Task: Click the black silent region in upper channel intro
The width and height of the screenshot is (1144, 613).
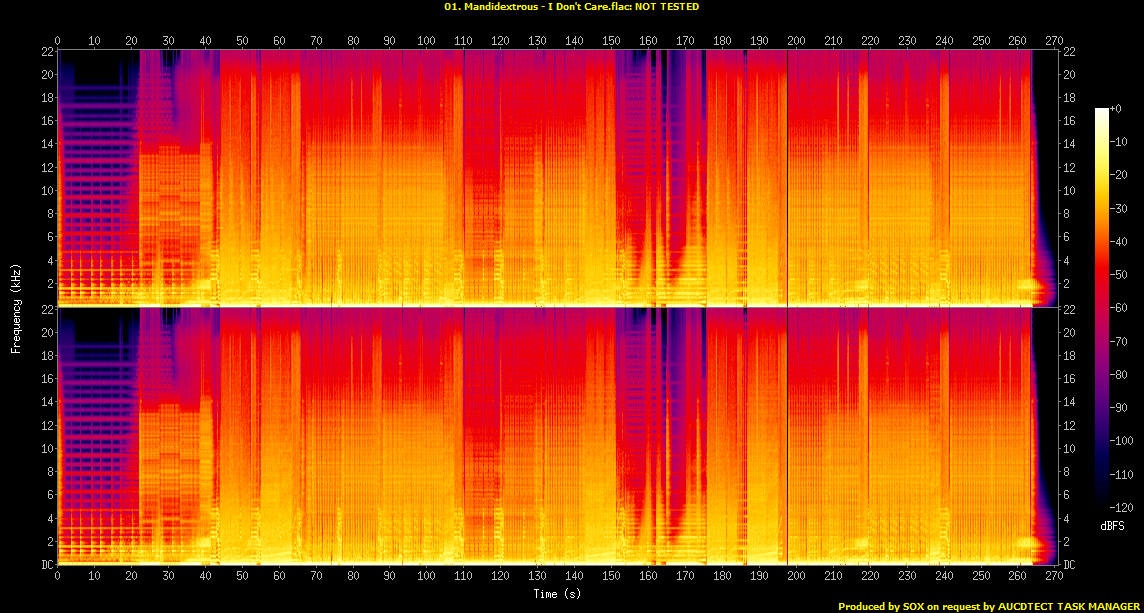Action: point(98,70)
